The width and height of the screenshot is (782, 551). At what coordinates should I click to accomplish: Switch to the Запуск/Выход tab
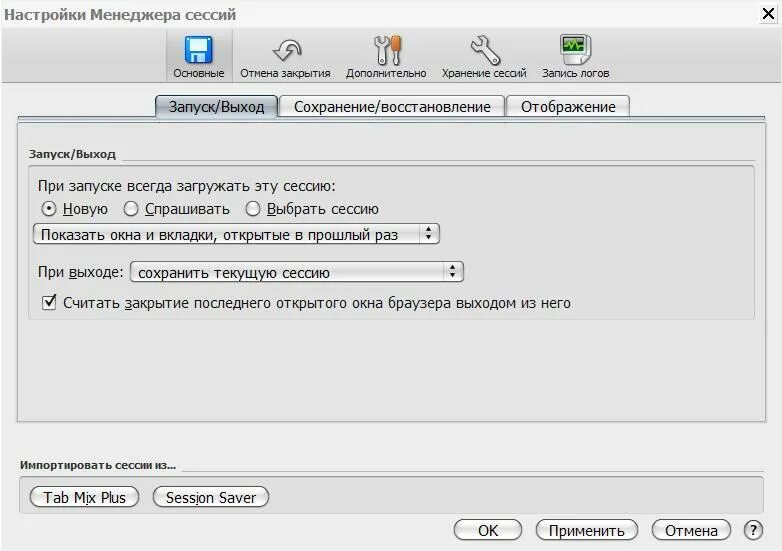216,107
